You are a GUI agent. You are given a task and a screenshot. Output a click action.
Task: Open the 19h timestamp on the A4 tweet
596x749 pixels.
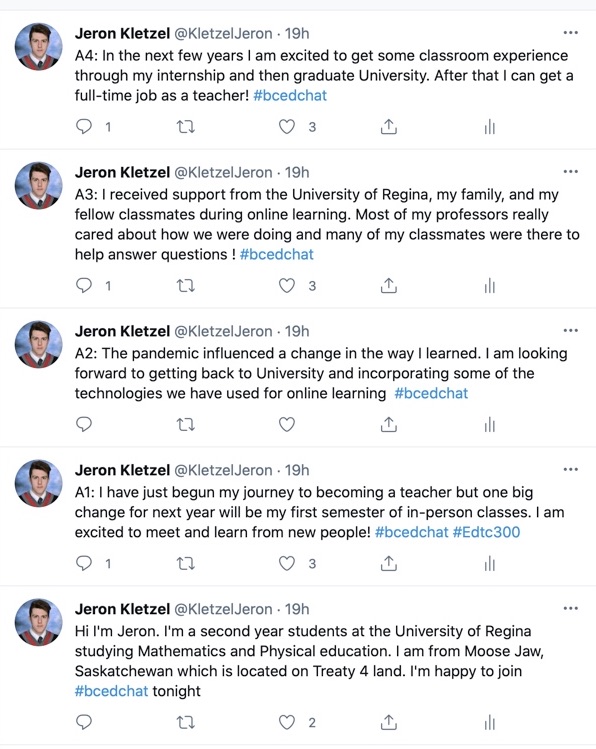point(297,33)
